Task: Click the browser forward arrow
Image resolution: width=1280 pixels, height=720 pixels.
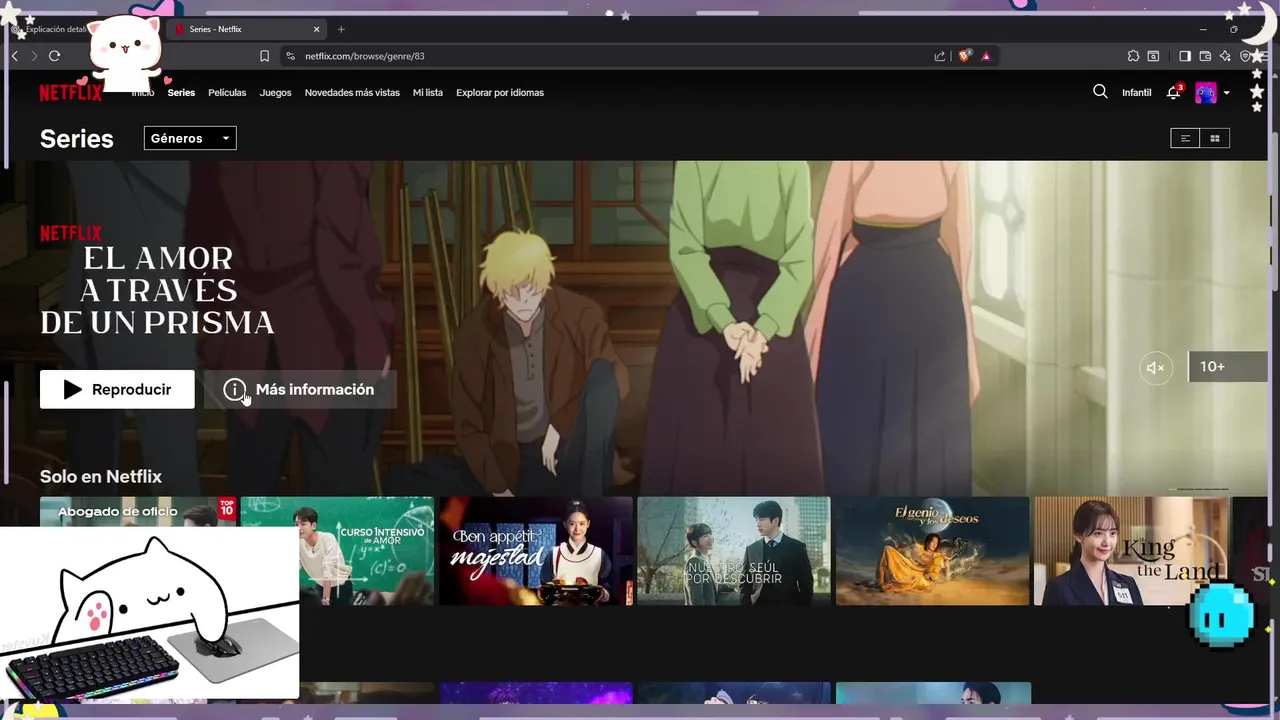Action: tap(33, 56)
